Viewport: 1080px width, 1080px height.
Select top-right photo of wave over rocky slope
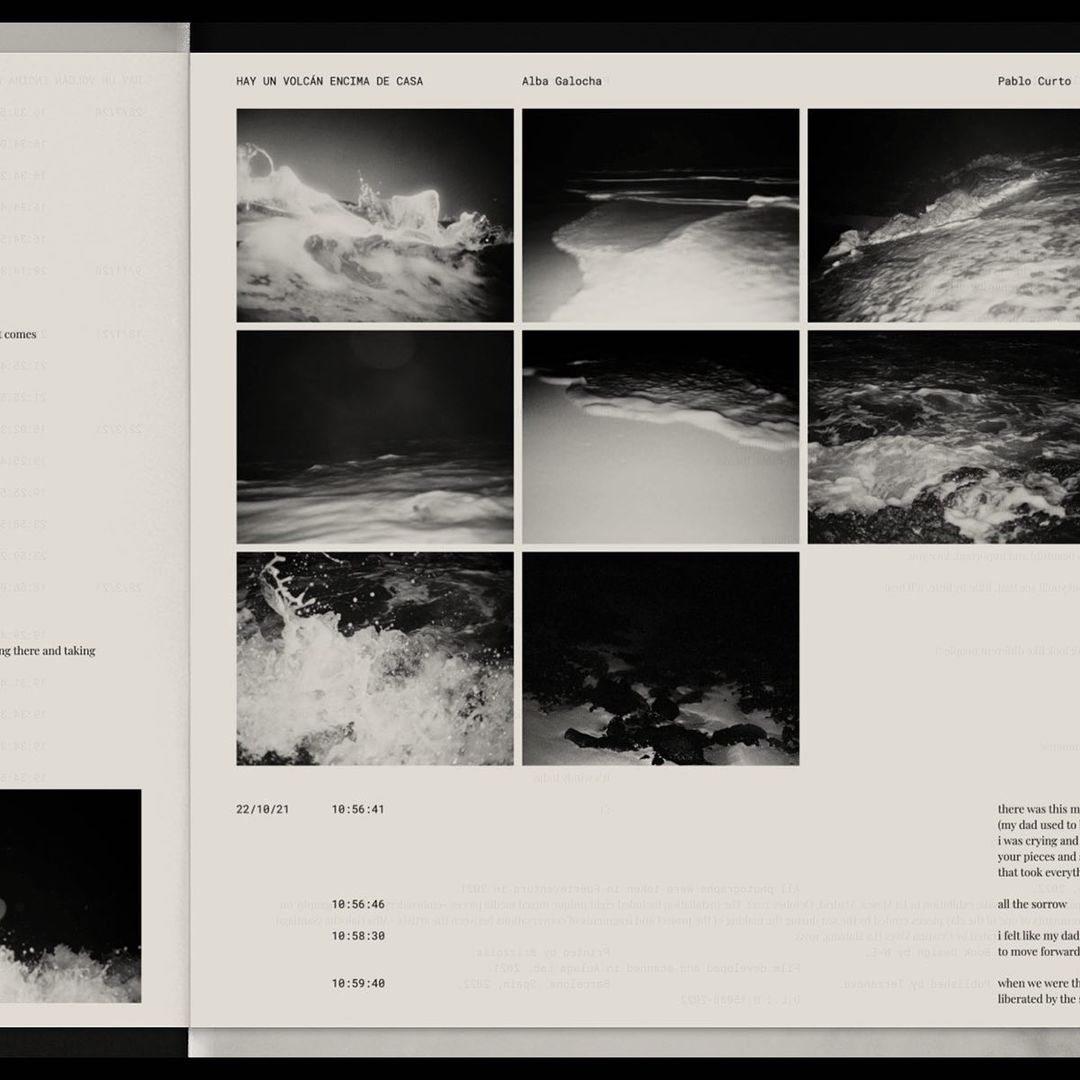point(943,215)
